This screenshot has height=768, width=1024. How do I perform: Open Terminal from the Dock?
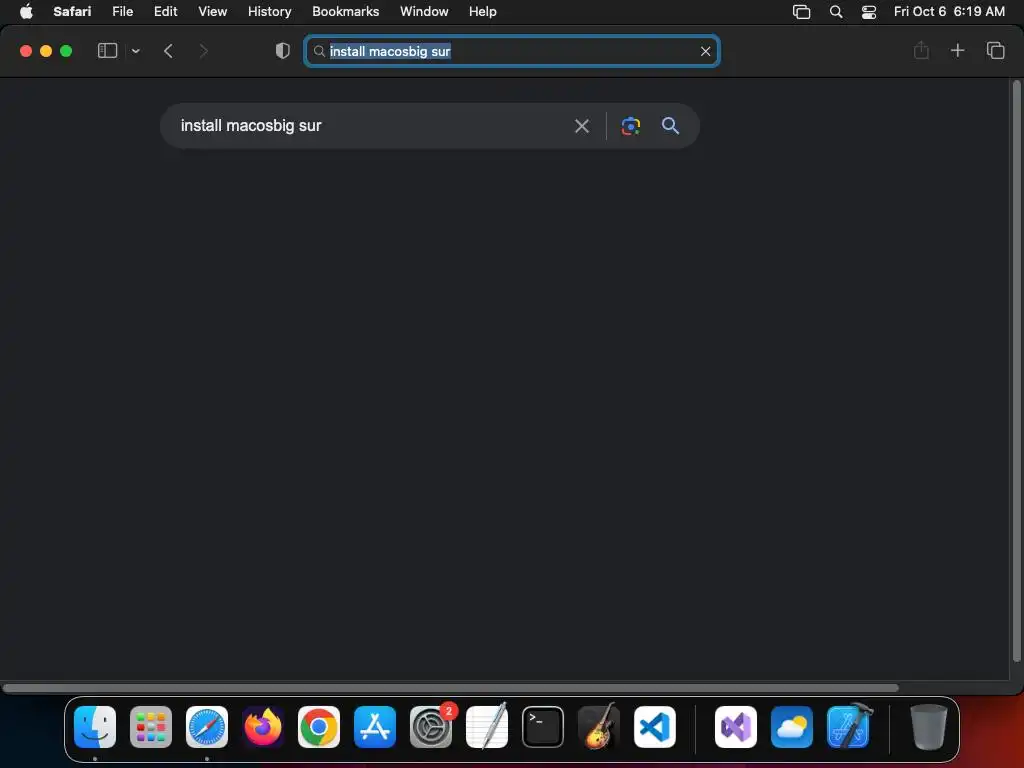[543, 727]
